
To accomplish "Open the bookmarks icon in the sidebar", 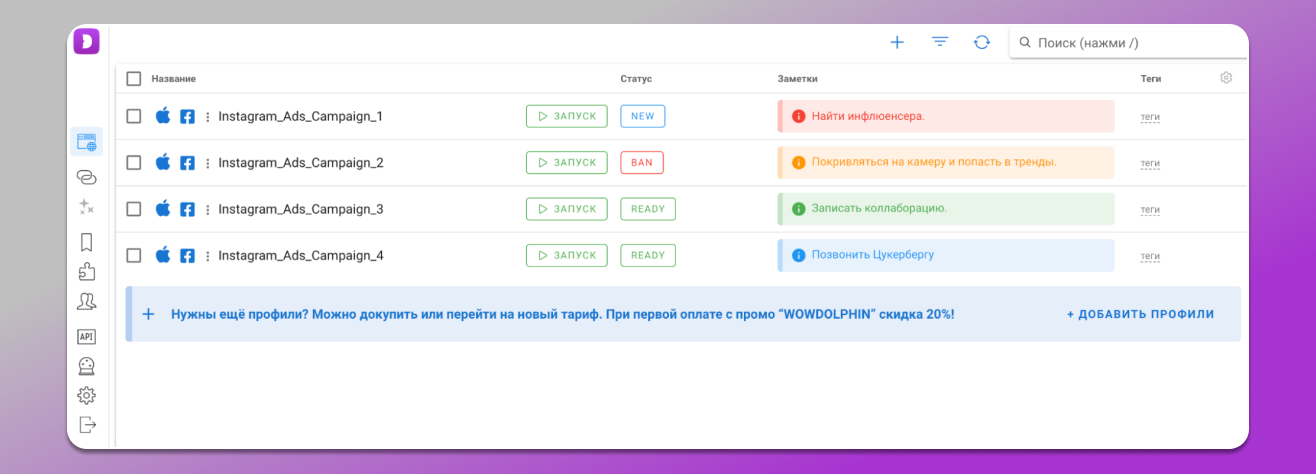I will [x=87, y=242].
